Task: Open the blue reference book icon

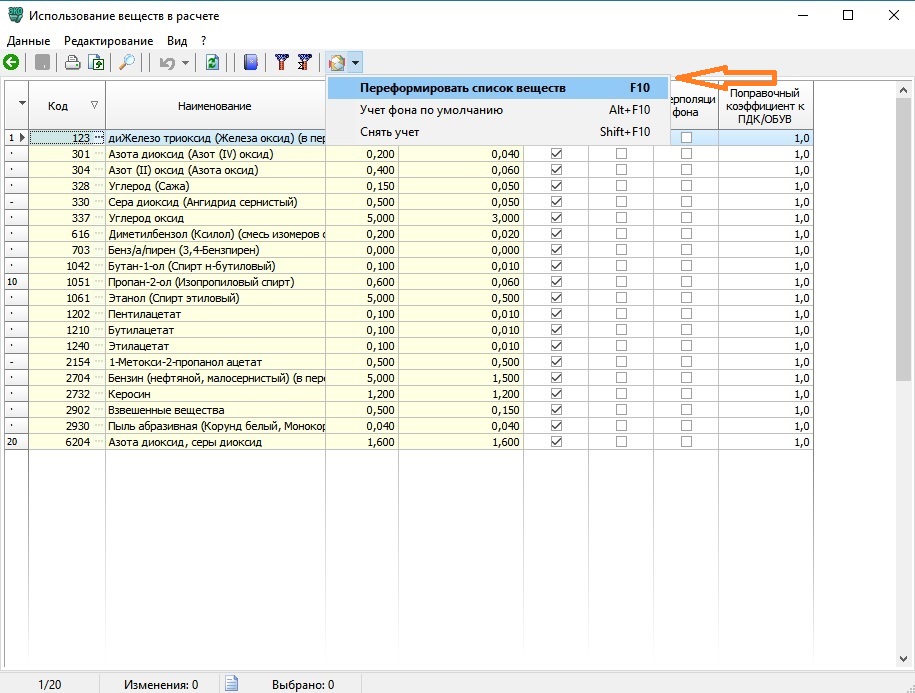Action: pos(251,63)
